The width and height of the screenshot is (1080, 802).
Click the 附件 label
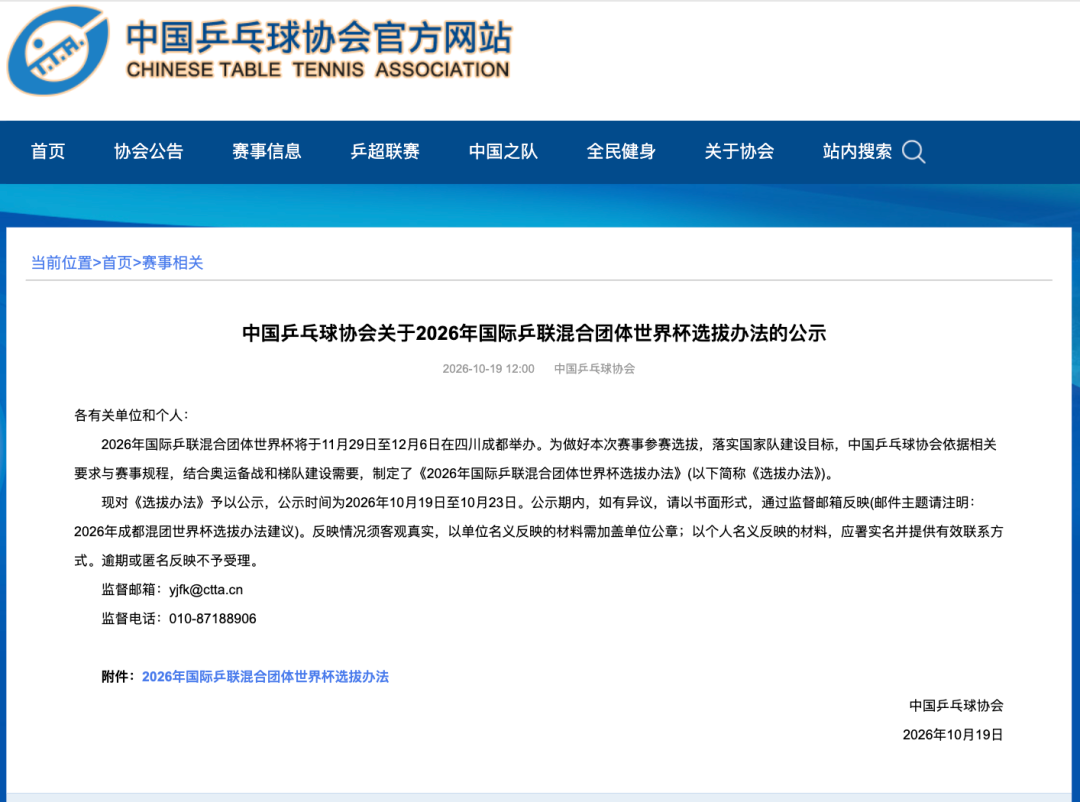[x=118, y=677]
